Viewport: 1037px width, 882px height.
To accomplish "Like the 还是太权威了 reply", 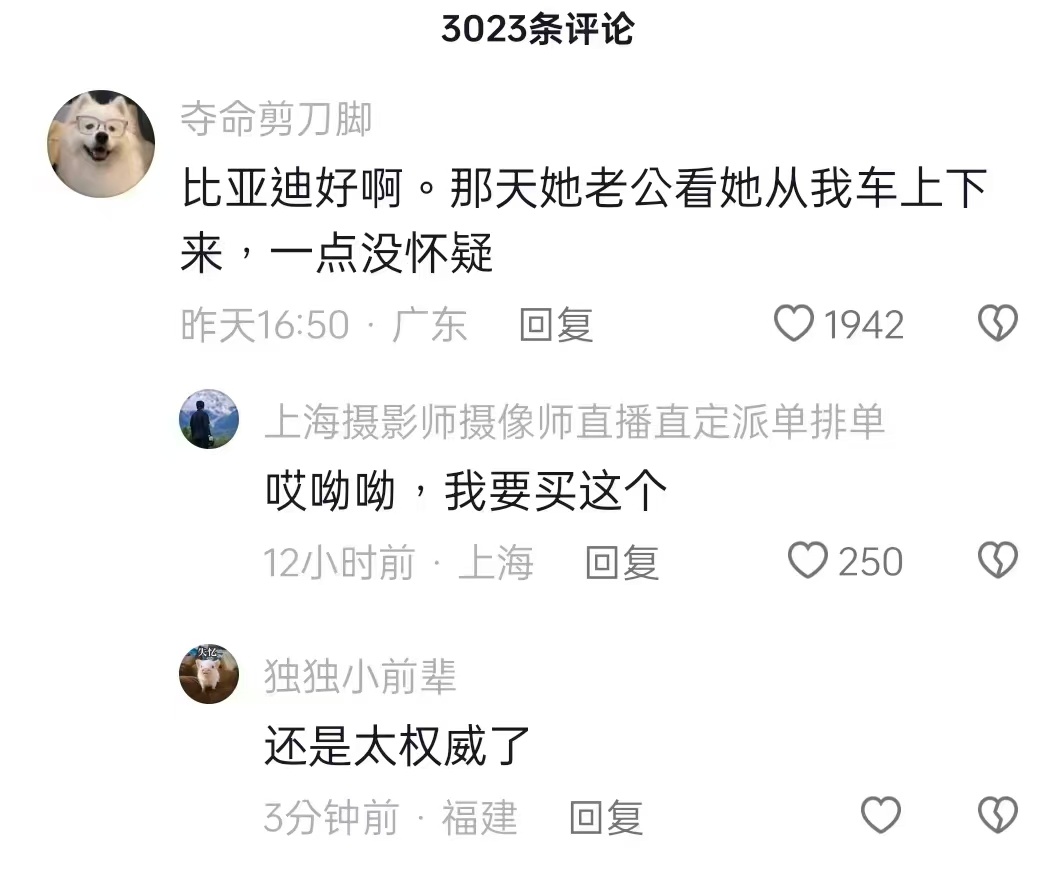I will coord(881,815).
